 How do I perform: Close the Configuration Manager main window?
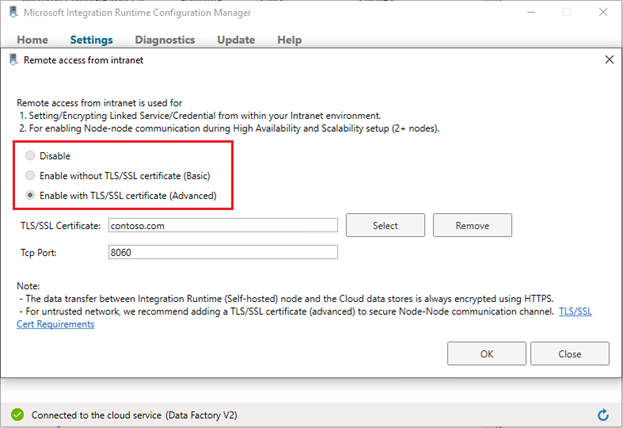[x=603, y=12]
